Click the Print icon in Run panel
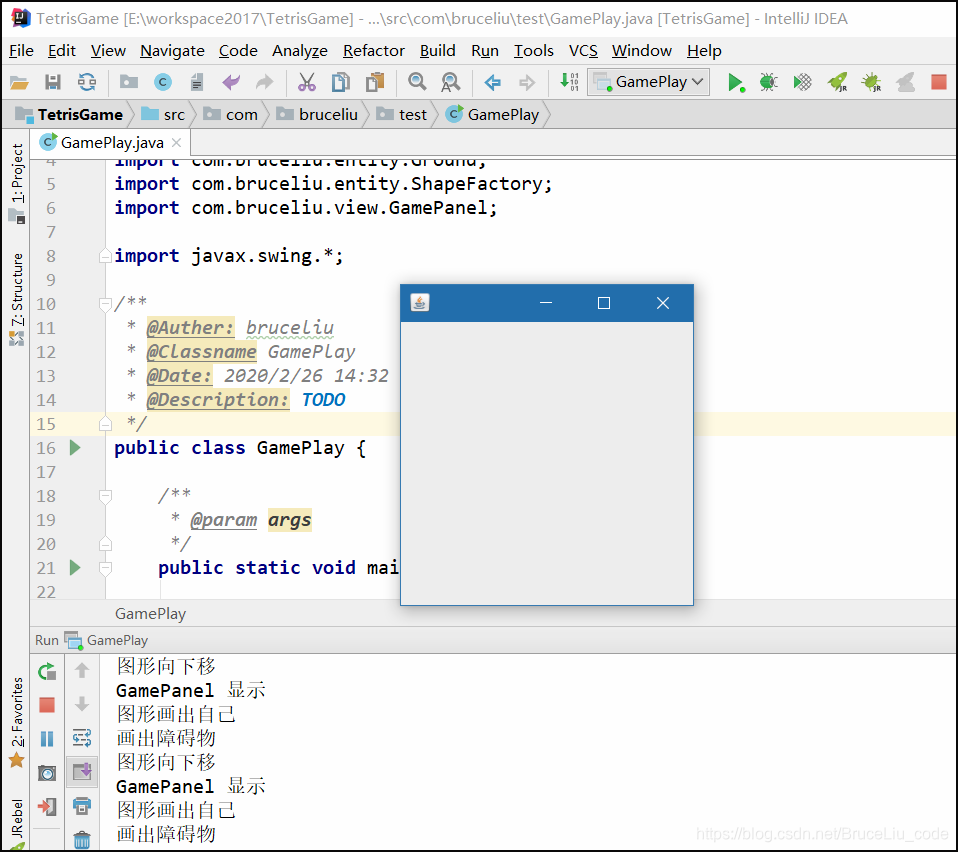958x852 pixels. [x=82, y=806]
